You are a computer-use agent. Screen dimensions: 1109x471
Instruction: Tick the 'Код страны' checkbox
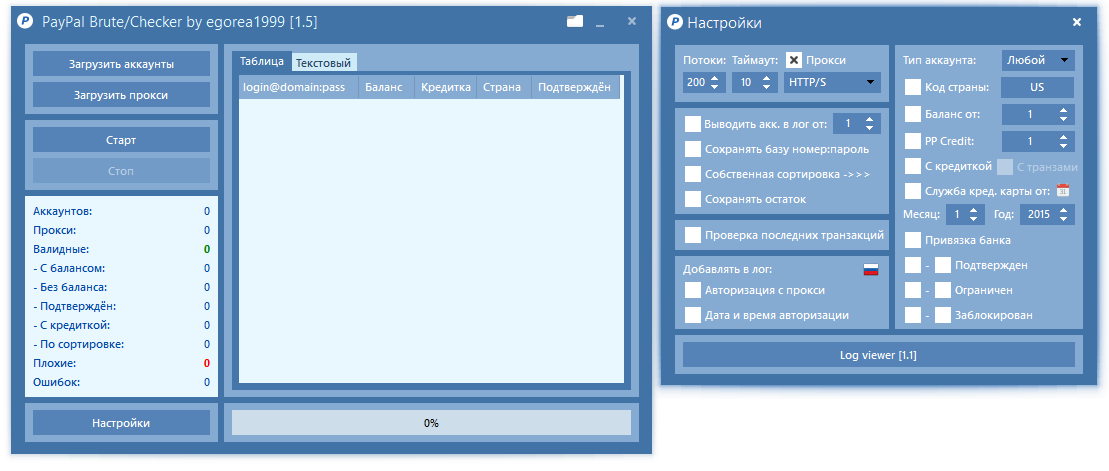tap(913, 88)
